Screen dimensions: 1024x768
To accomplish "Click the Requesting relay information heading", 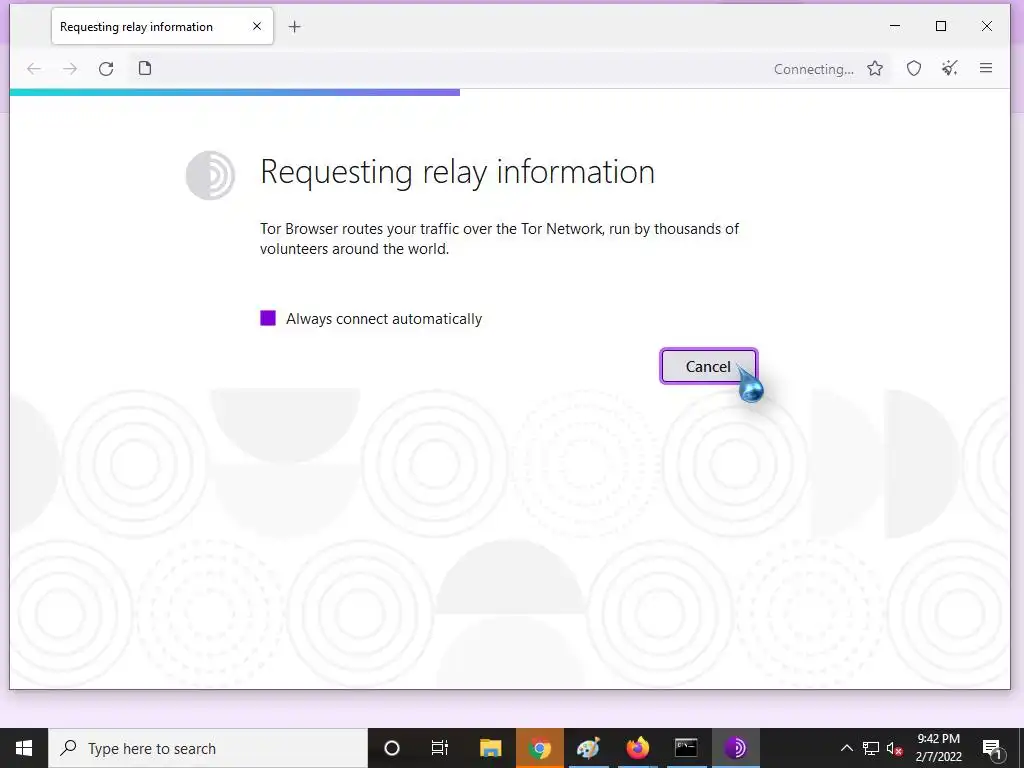I will pyautogui.click(x=457, y=172).
